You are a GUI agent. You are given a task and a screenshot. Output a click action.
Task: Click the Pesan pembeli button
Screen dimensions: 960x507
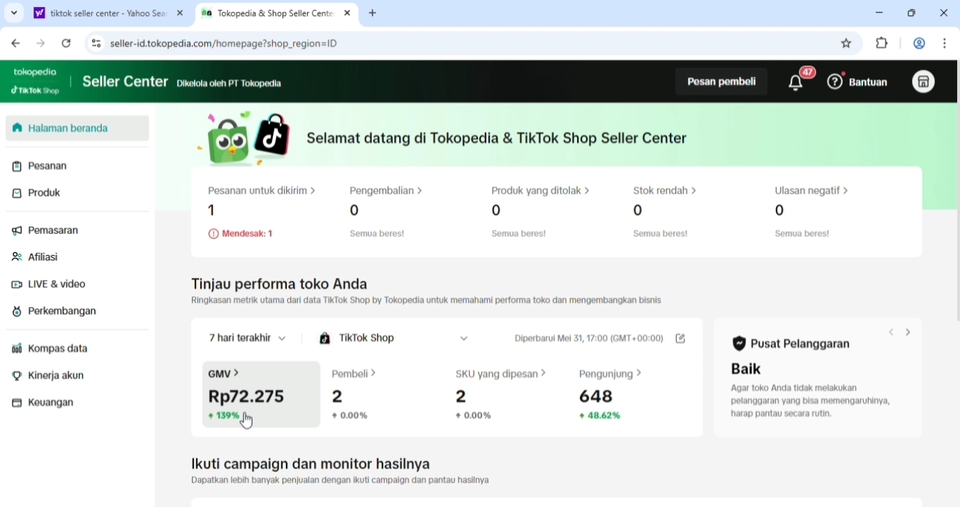point(721,81)
